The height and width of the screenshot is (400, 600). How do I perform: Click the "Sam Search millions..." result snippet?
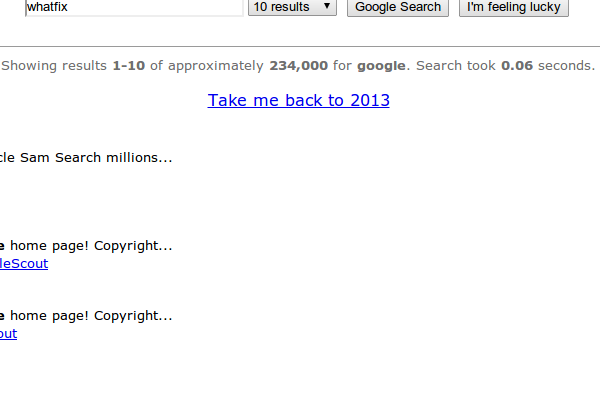[x=96, y=157]
